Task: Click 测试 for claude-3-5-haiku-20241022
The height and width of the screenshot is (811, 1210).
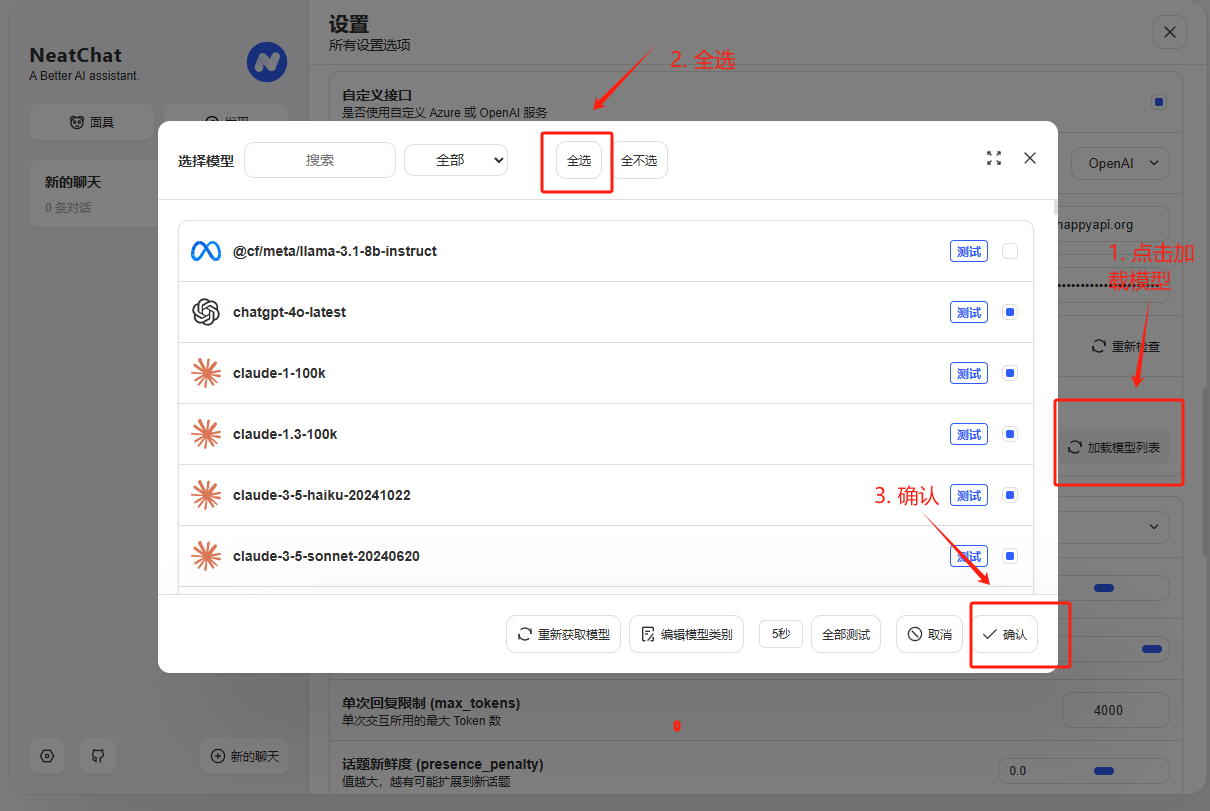Action: coord(968,495)
